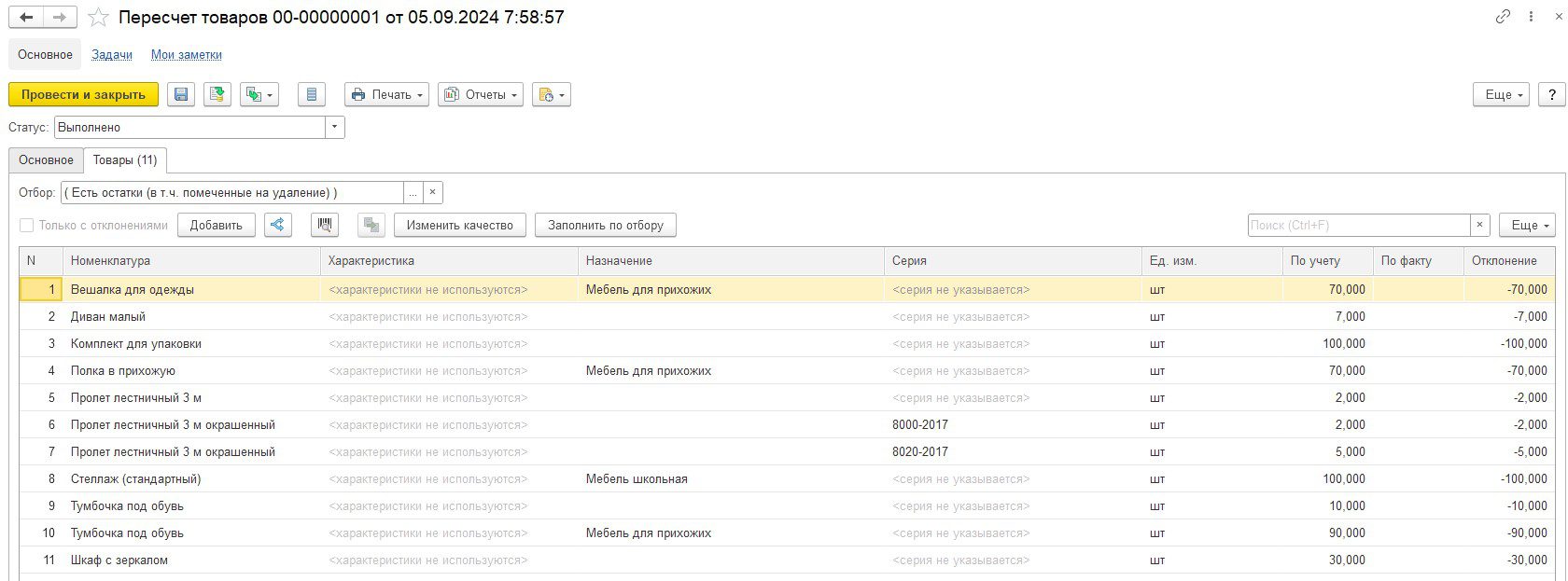Click the post document icon
Screen dimensions: 1568x581
click(x=217, y=94)
